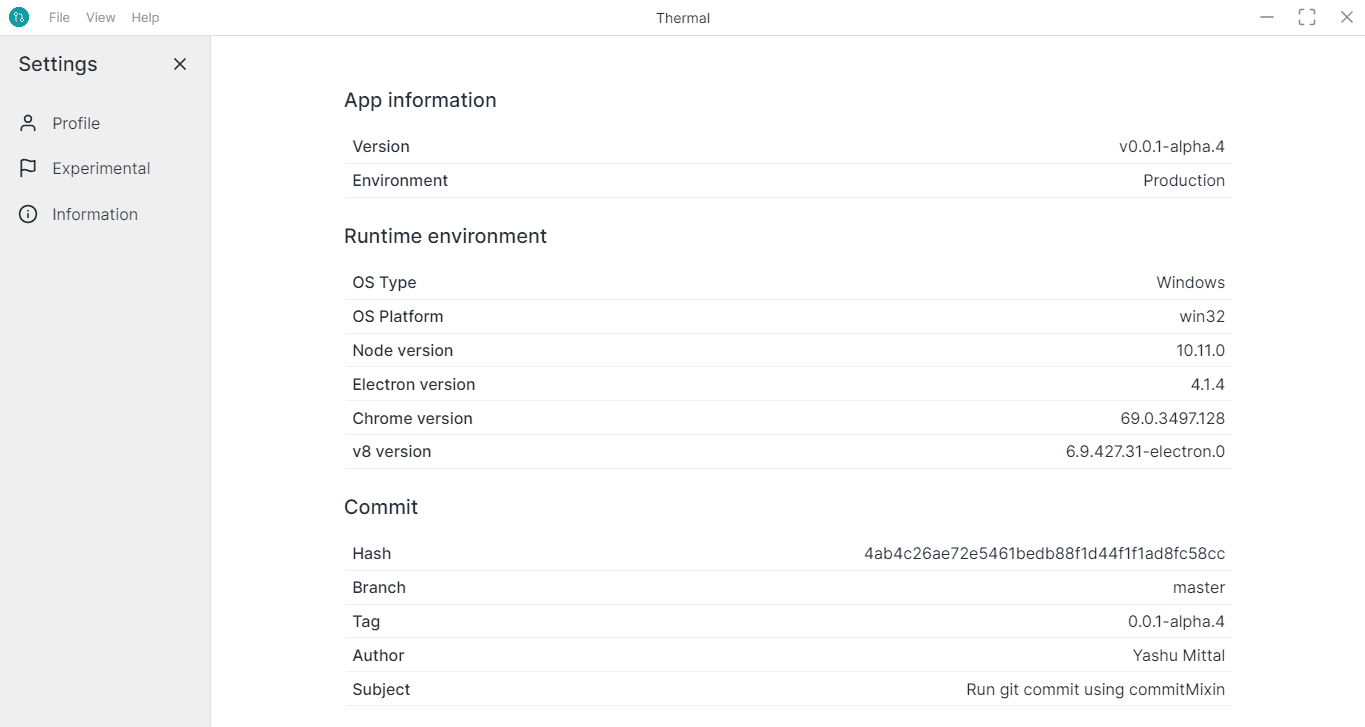Screen dimensions: 1365x727
Task: Click the Node version value 10.11.0
Action: click(x=1201, y=350)
